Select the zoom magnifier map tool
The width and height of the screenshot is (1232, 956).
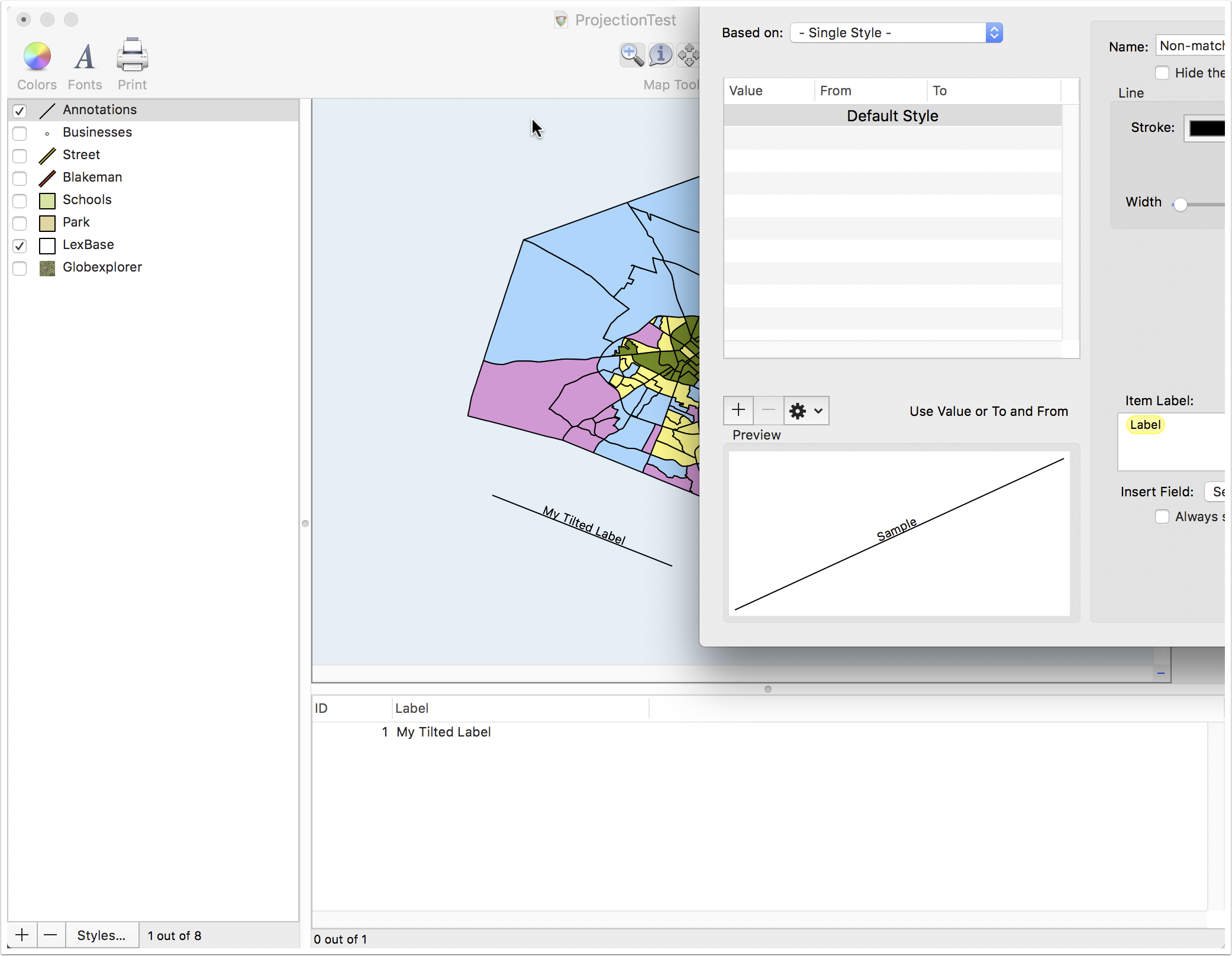pos(632,55)
